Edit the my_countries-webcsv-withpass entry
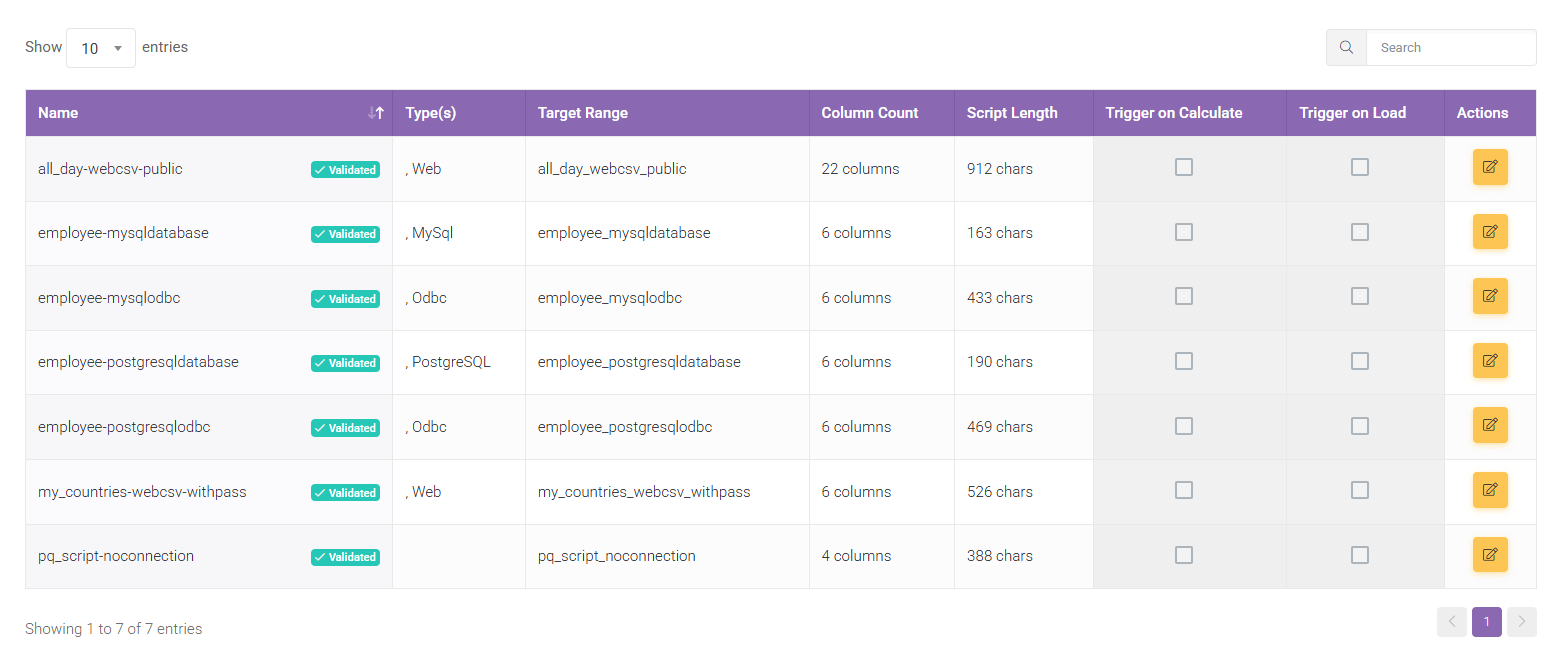The width and height of the screenshot is (1555, 660). click(1490, 490)
